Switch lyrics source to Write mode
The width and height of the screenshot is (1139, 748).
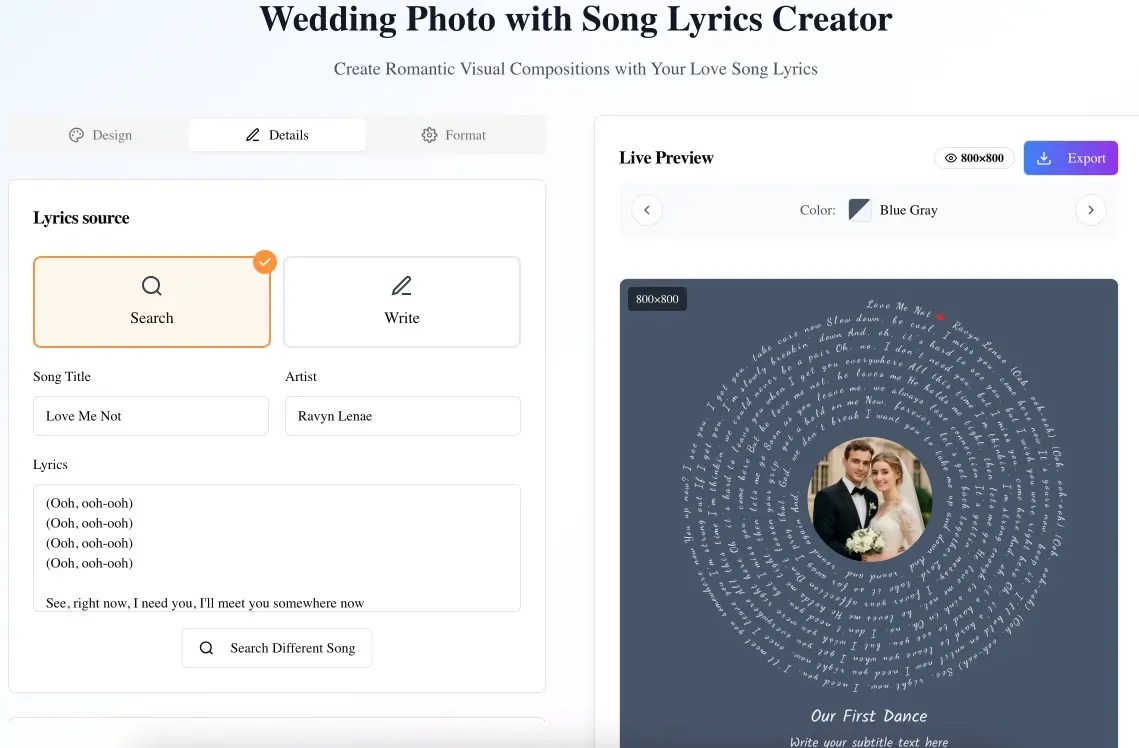click(x=401, y=302)
